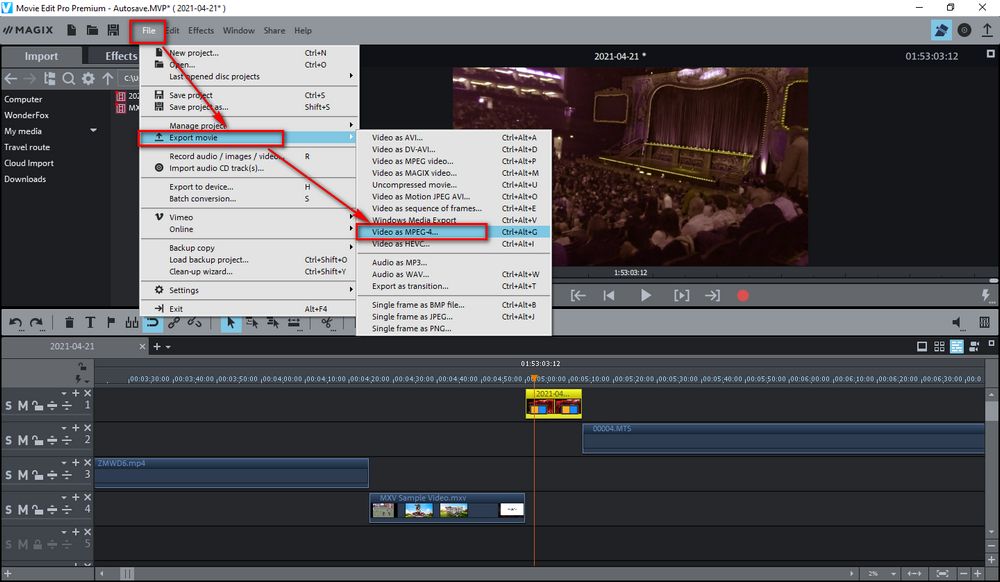
Task: Open track 1 header dropdown arrow
Action: 64,393
